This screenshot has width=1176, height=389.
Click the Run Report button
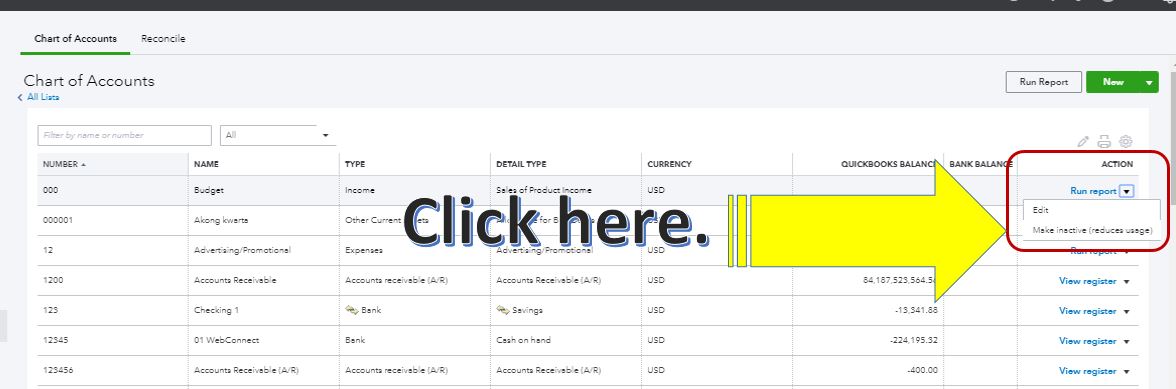click(1043, 82)
